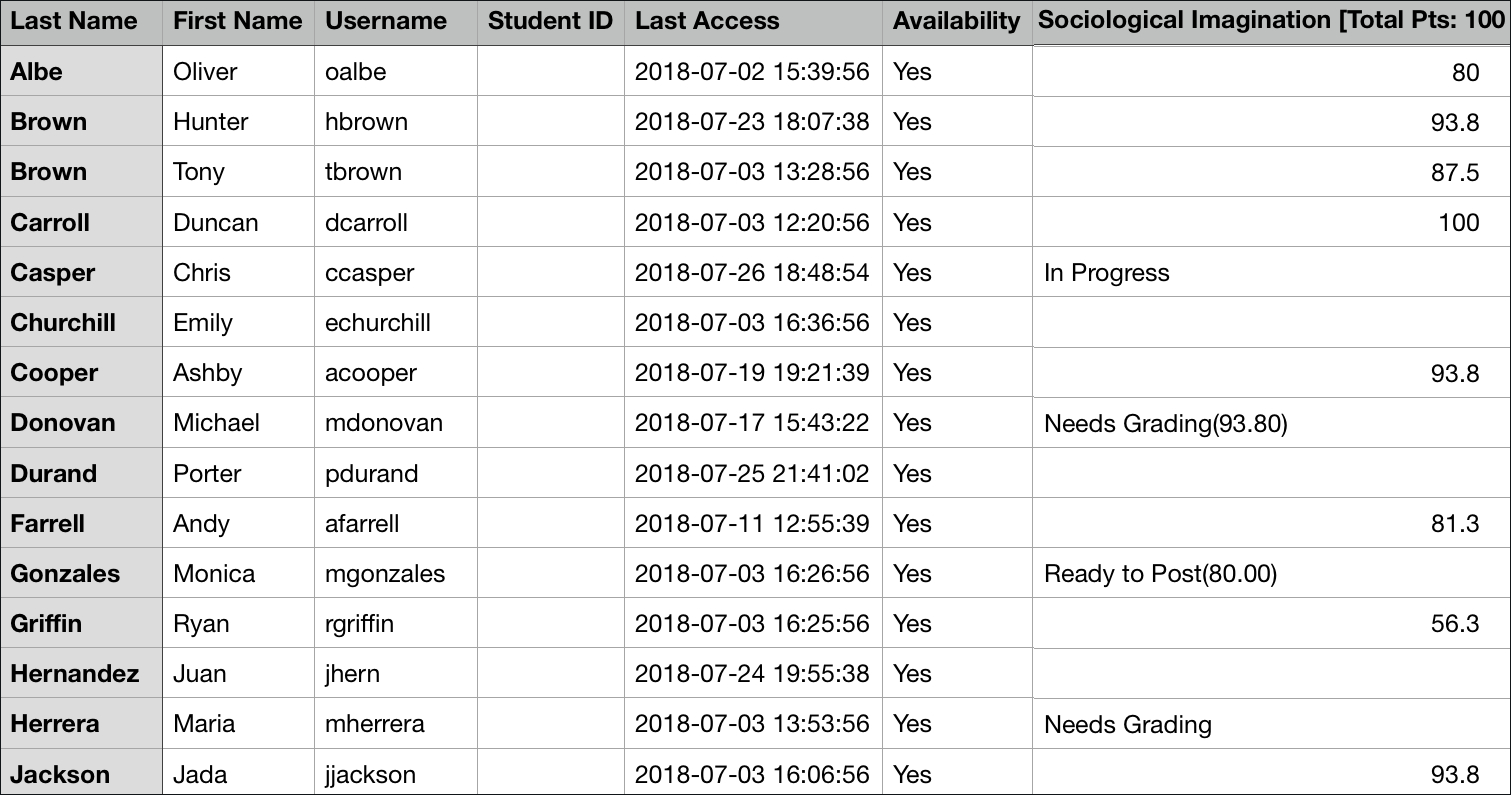Select the Last Access column header
Image resolution: width=1511 pixels, height=795 pixels.
tap(707, 21)
